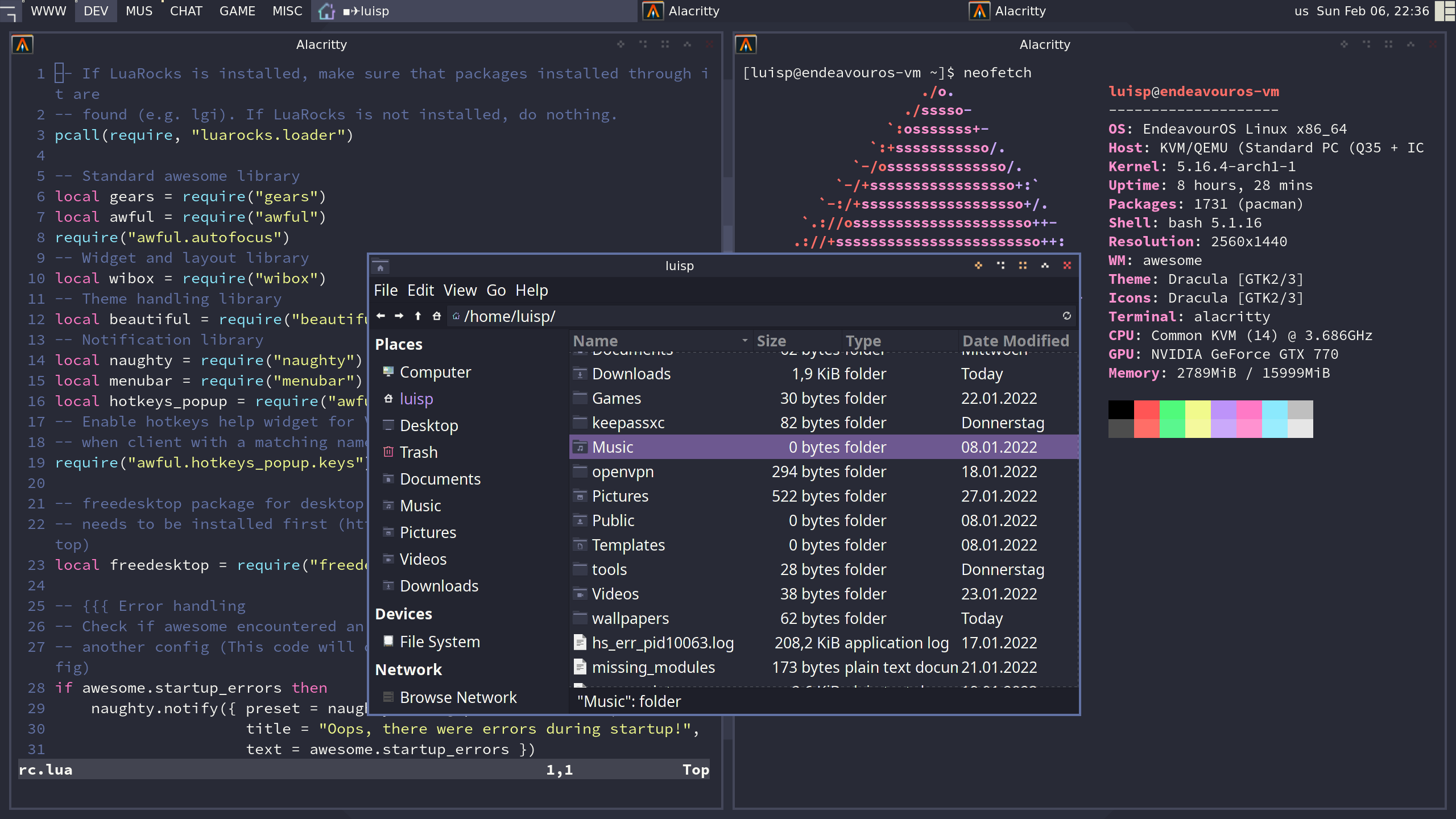Sort files by the Date Modified header
1456x819 pixels.
[x=1015, y=341]
